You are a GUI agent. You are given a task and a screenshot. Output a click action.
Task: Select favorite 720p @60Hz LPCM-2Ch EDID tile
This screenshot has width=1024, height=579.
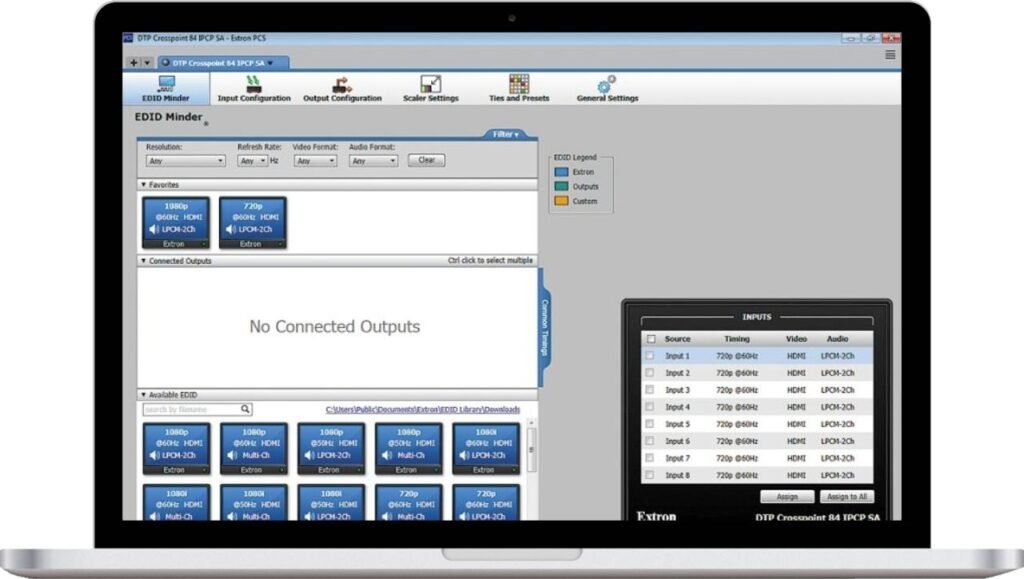(252, 223)
